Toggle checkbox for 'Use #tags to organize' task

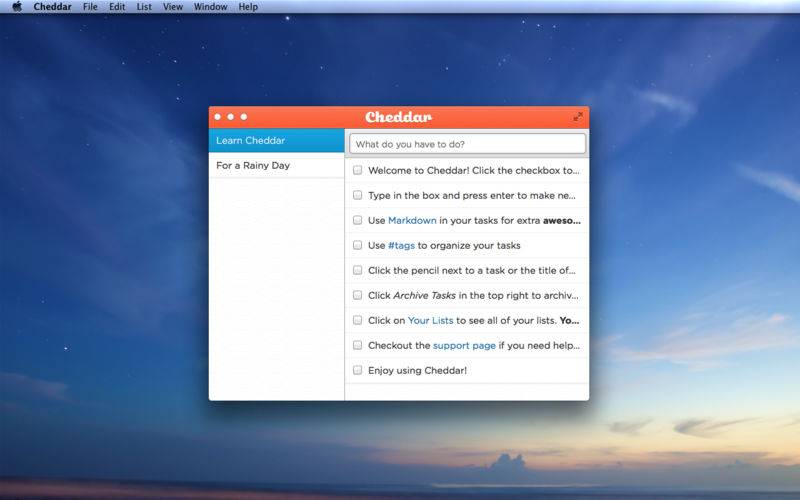358,245
